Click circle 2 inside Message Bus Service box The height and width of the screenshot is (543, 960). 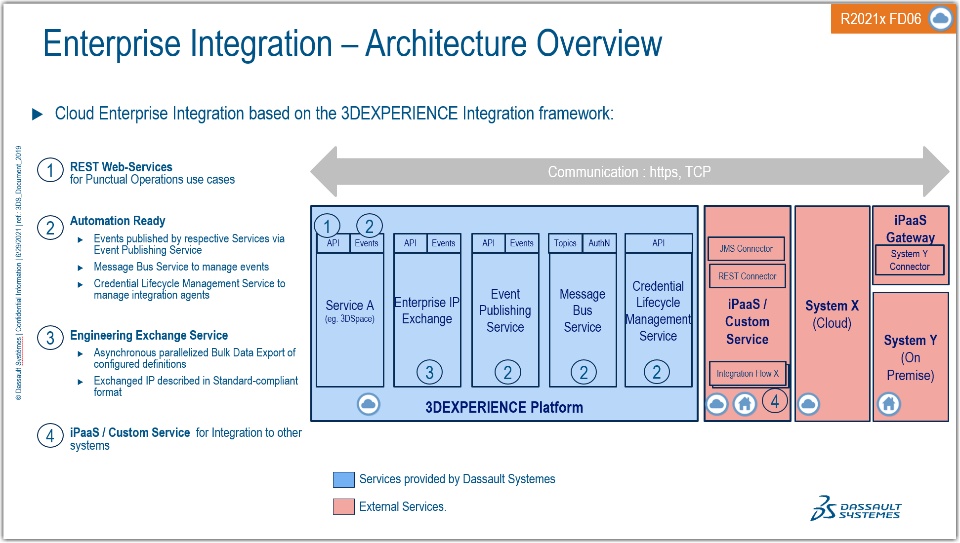tap(583, 372)
